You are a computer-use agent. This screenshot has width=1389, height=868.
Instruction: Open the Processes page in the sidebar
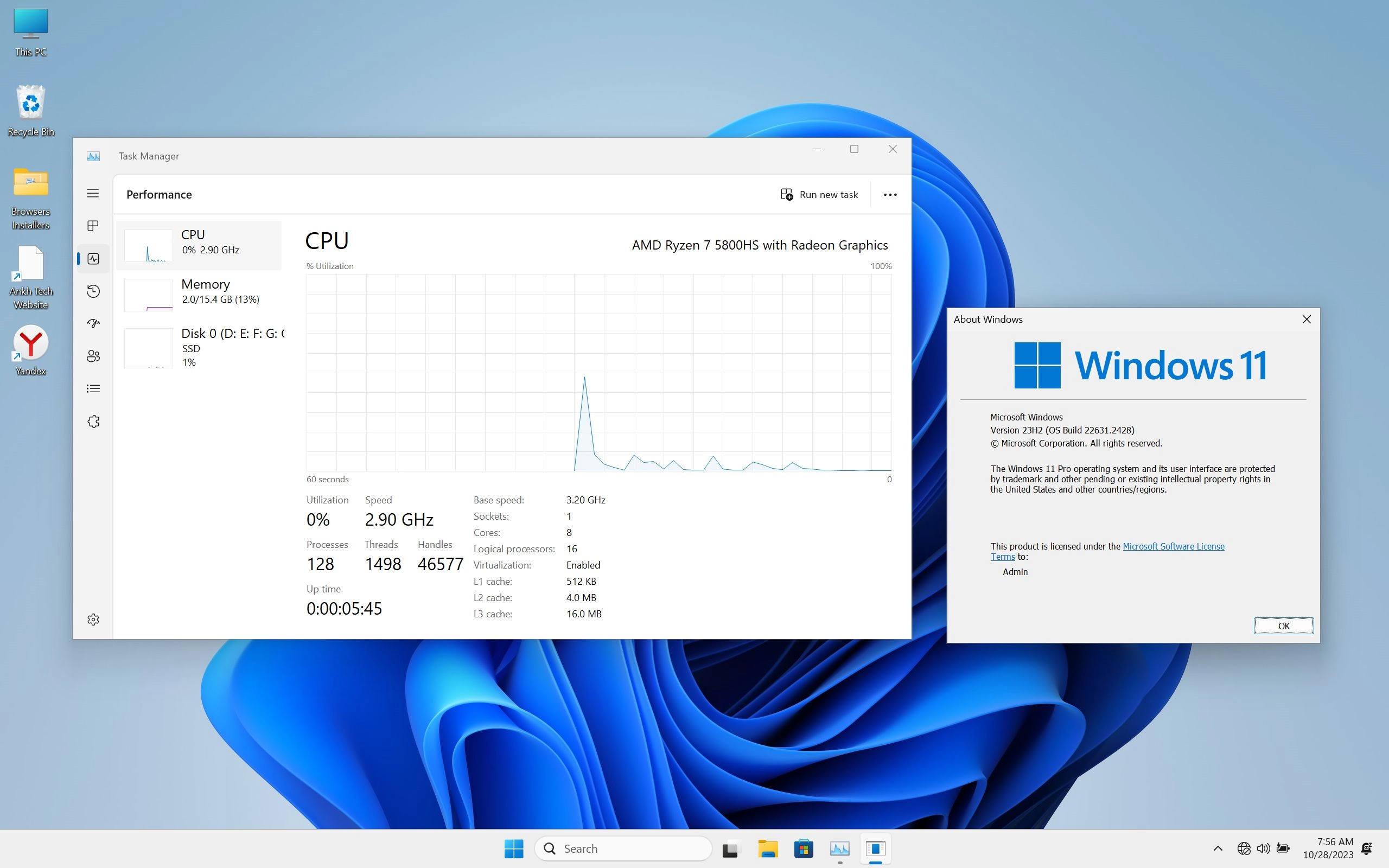pyautogui.click(x=93, y=226)
